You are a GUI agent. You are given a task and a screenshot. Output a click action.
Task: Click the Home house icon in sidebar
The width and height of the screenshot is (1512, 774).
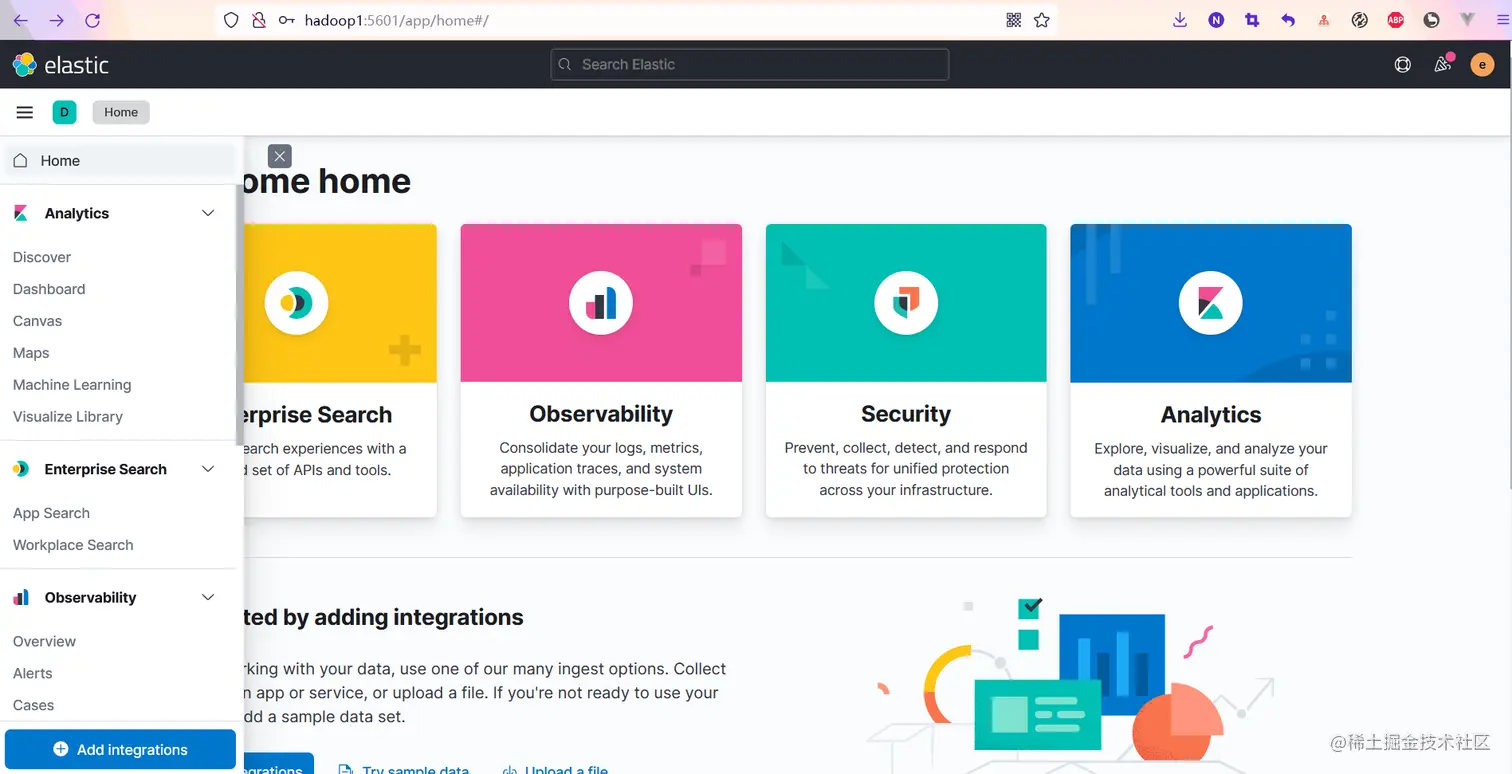click(20, 160)
